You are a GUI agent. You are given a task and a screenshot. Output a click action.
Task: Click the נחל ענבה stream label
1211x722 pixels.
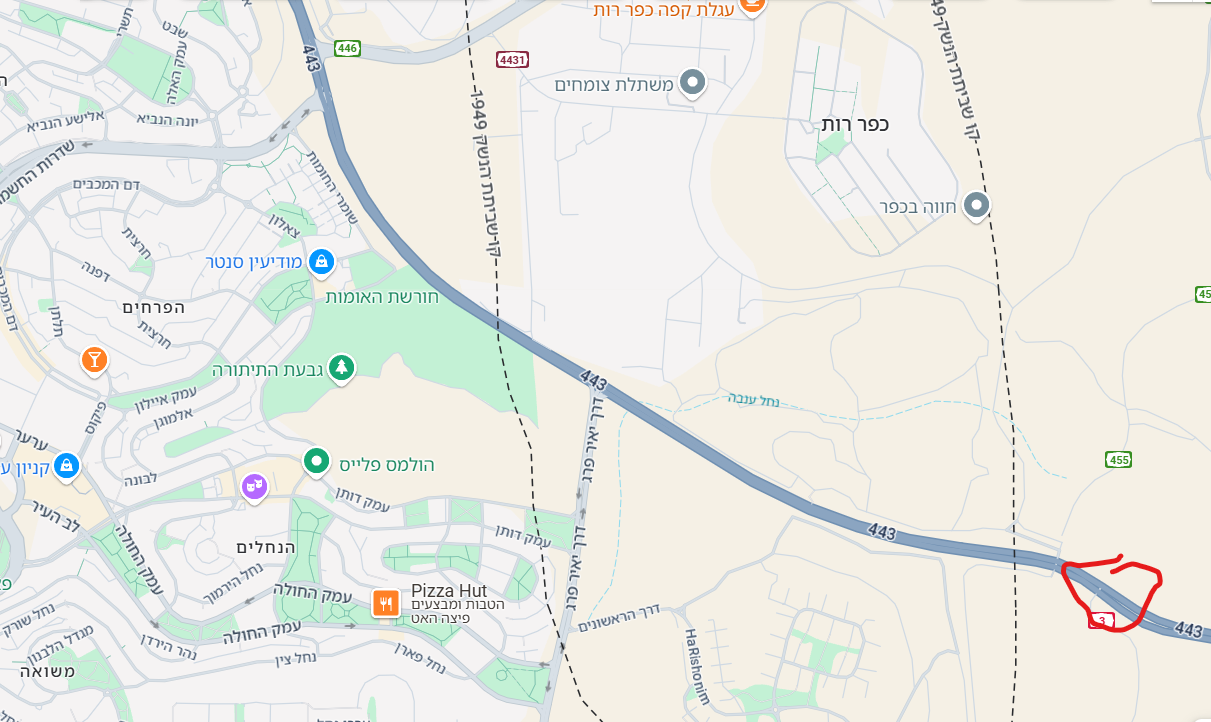(x=754, y=401)
